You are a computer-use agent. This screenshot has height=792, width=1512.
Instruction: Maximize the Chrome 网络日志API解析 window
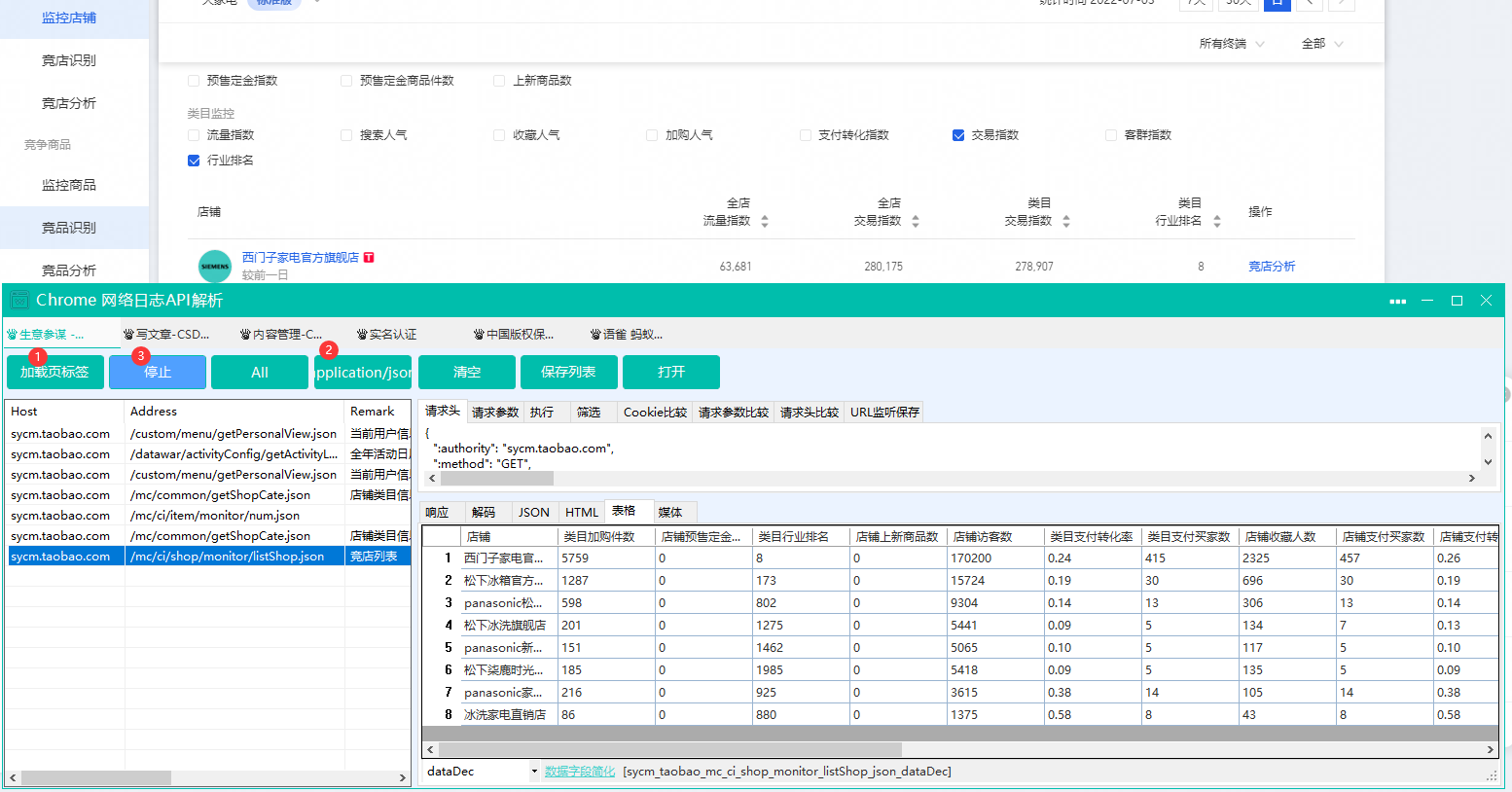click(1457, 301)
